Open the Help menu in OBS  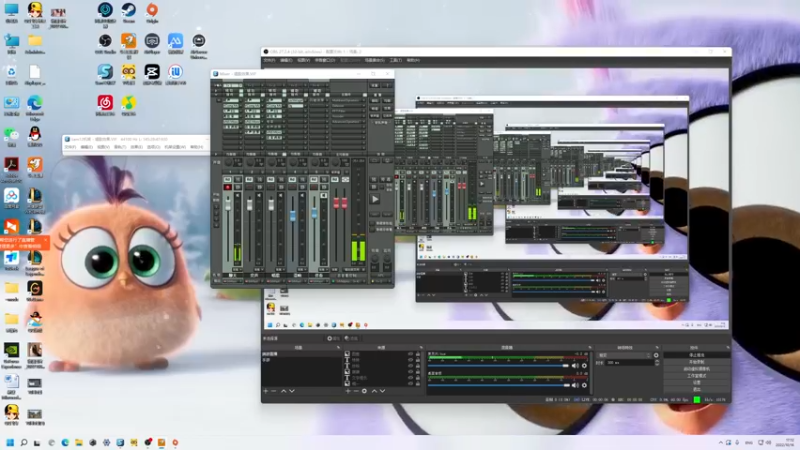413,60
